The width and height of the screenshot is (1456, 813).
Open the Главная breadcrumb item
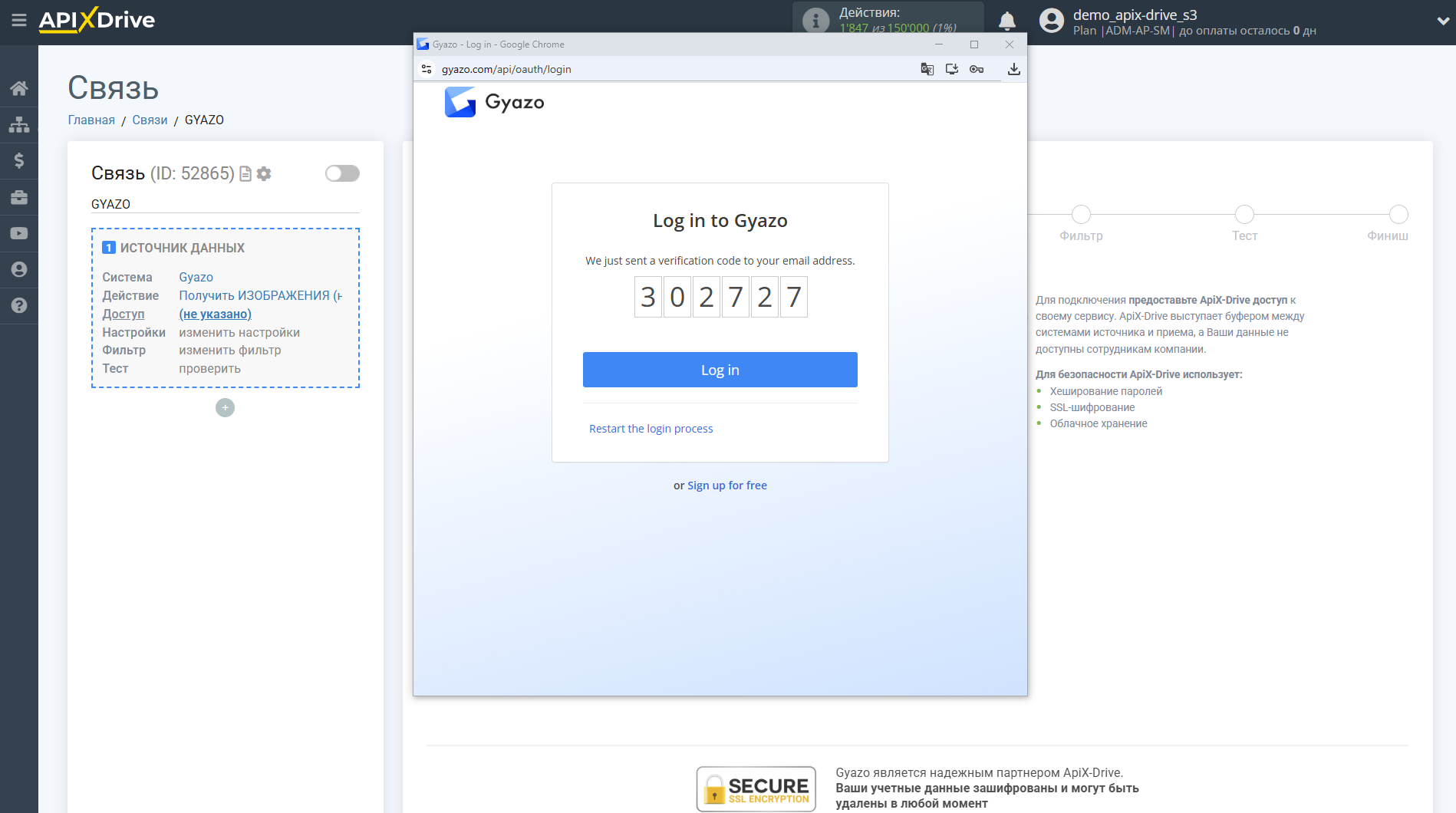91,120
